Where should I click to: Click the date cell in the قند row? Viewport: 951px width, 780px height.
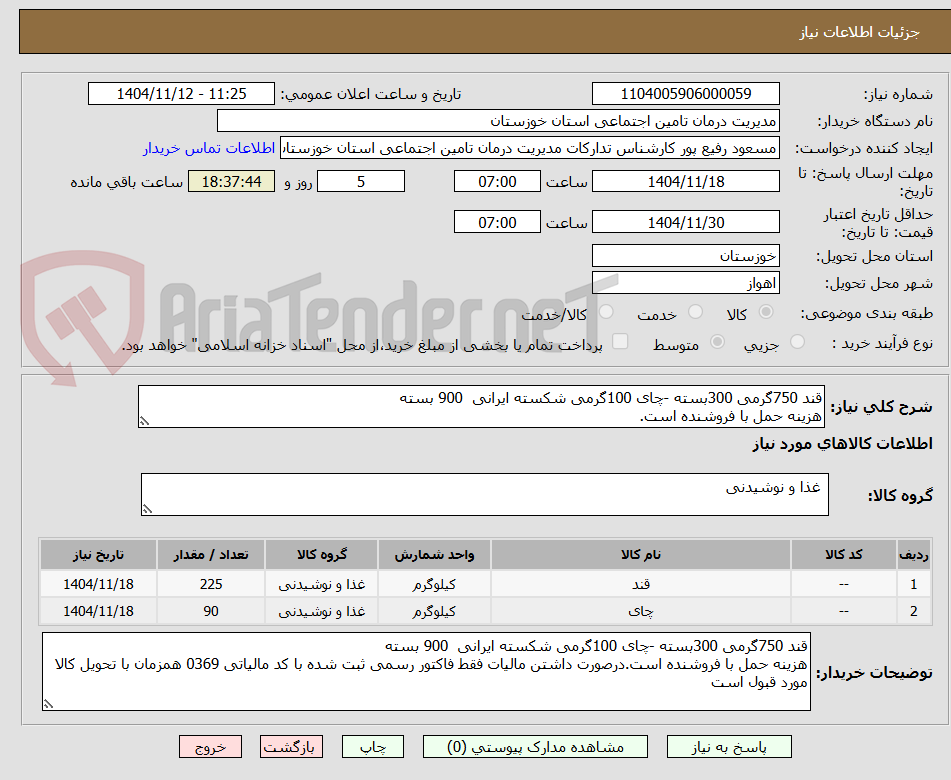coord(98,583)
